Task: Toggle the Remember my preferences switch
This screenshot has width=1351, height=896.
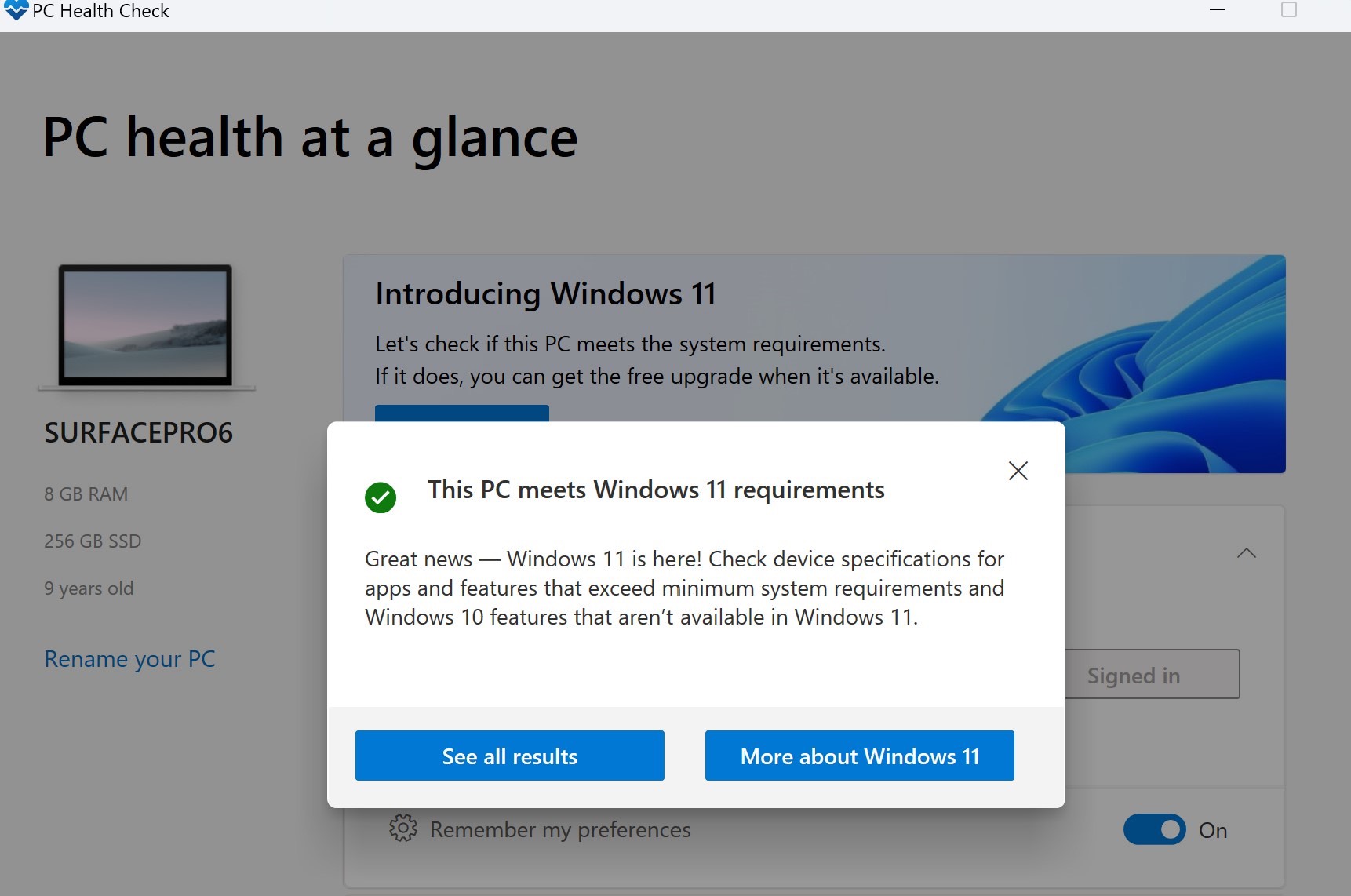Action: click(x=1154, y=829)
